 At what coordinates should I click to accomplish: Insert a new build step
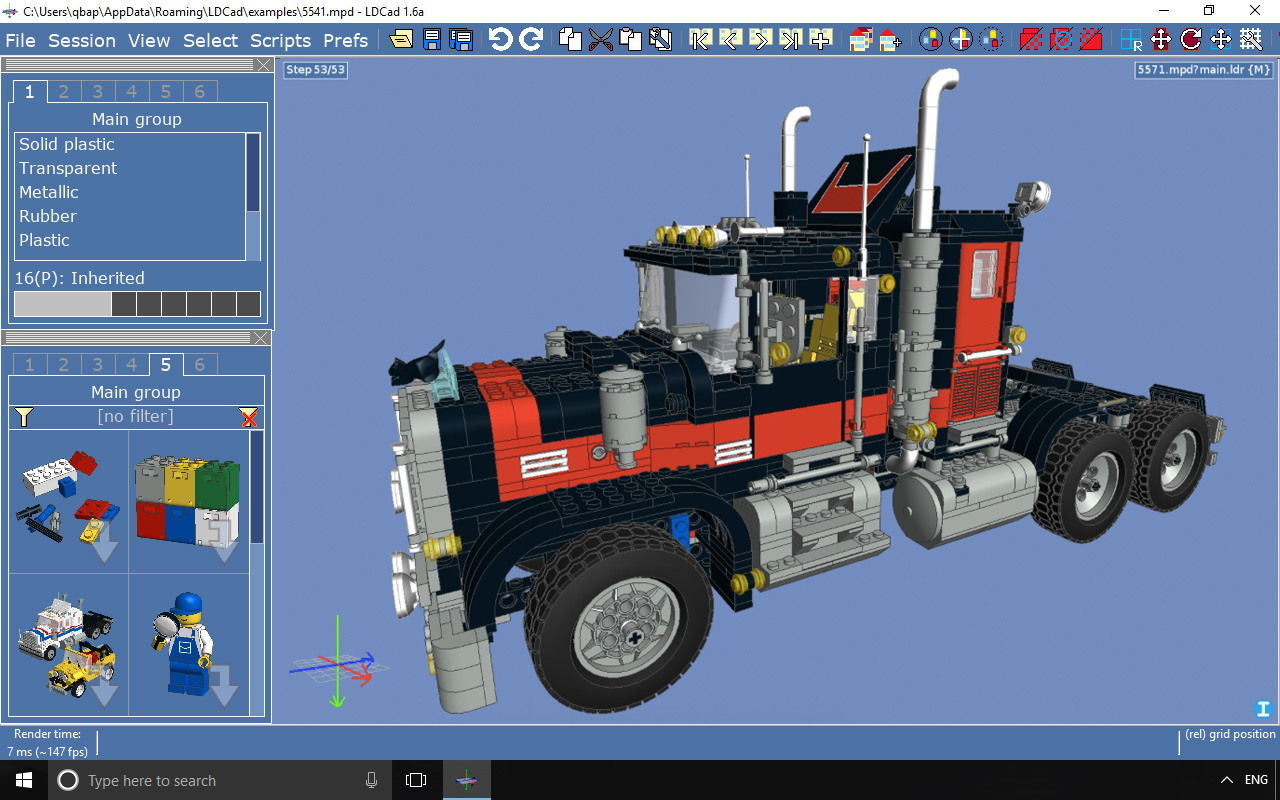coord(821,39)
